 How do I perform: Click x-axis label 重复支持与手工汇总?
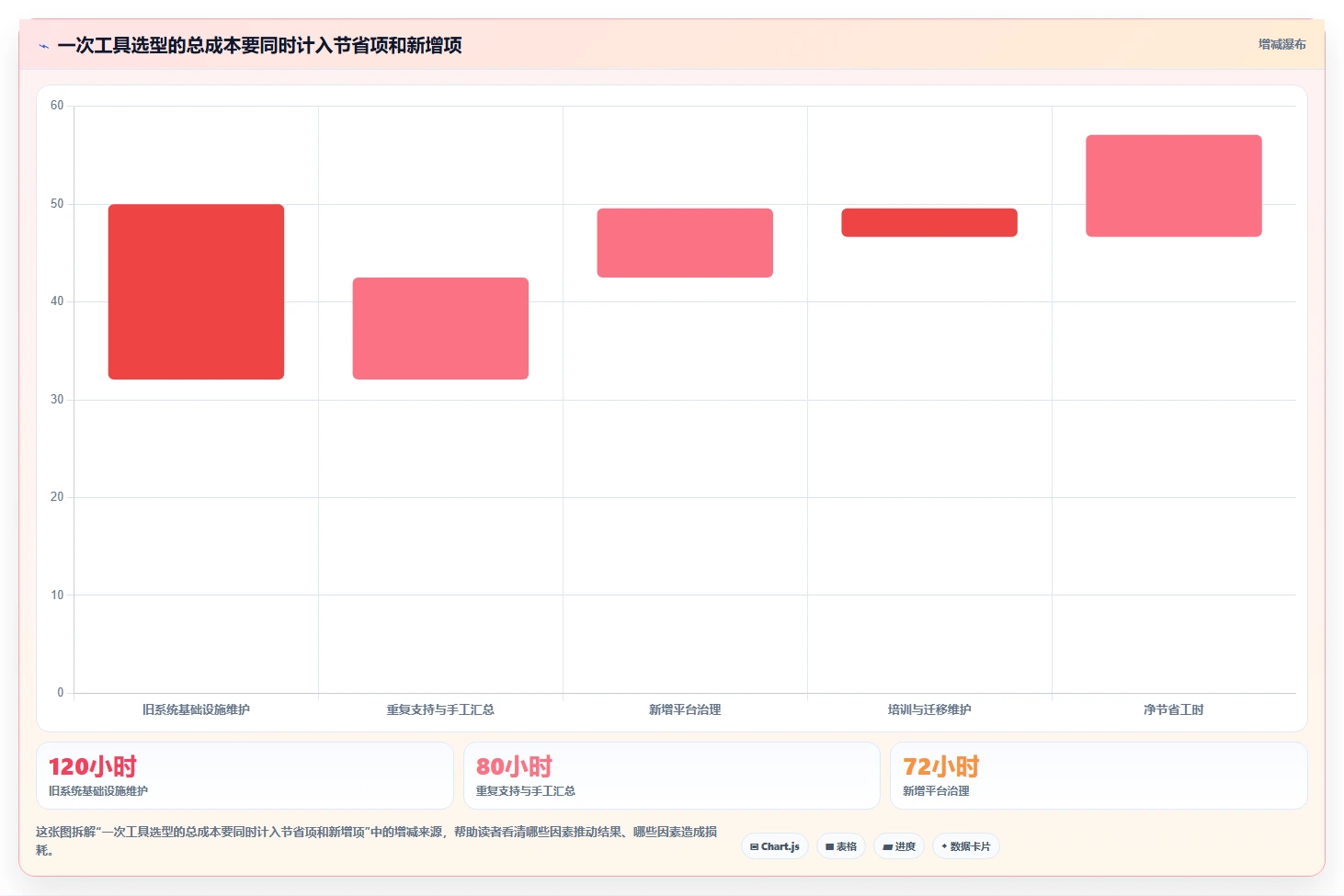pyautogui.click(x=440, y=709)
